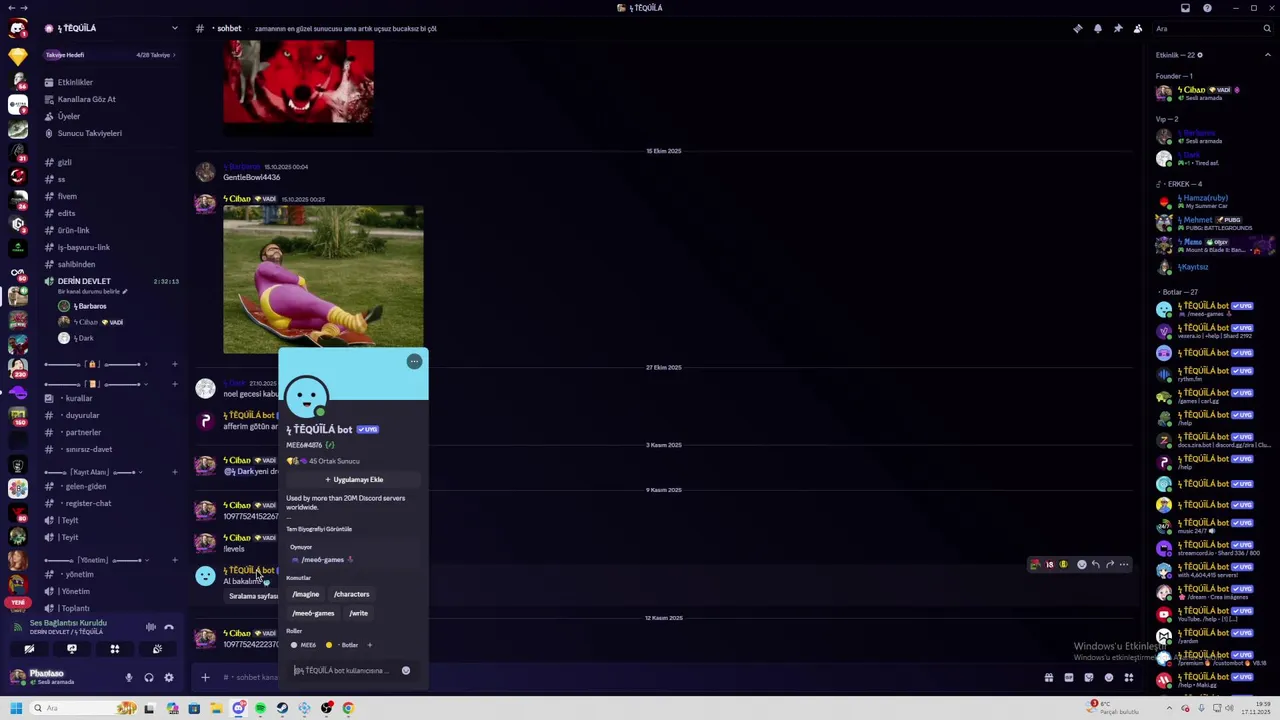Open Spotify from the taskbar

(x=260, y=708)
